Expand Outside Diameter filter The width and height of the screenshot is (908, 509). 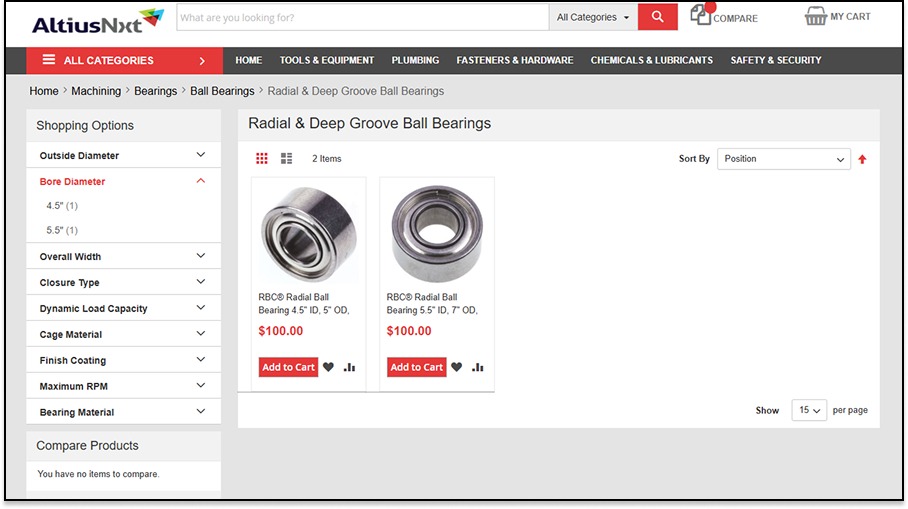pyautogui.click(x=123, y=155)
